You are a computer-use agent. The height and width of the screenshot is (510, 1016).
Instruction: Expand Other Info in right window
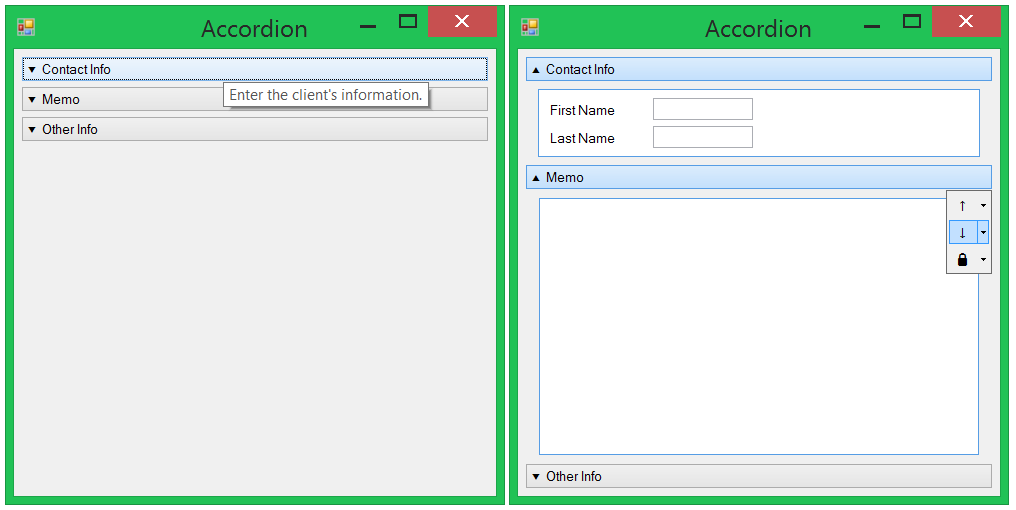(759, 476)
